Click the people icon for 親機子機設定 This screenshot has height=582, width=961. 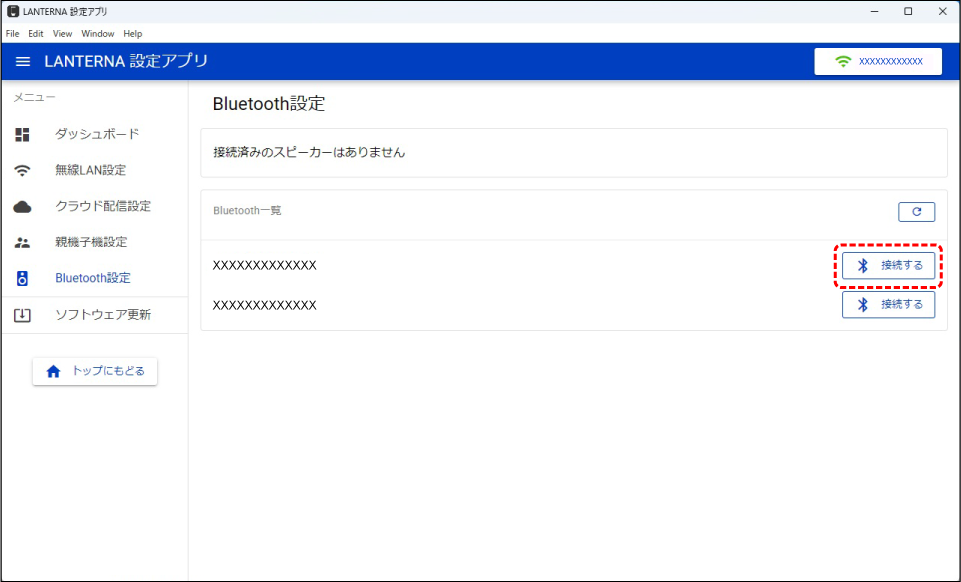(22, 243)
